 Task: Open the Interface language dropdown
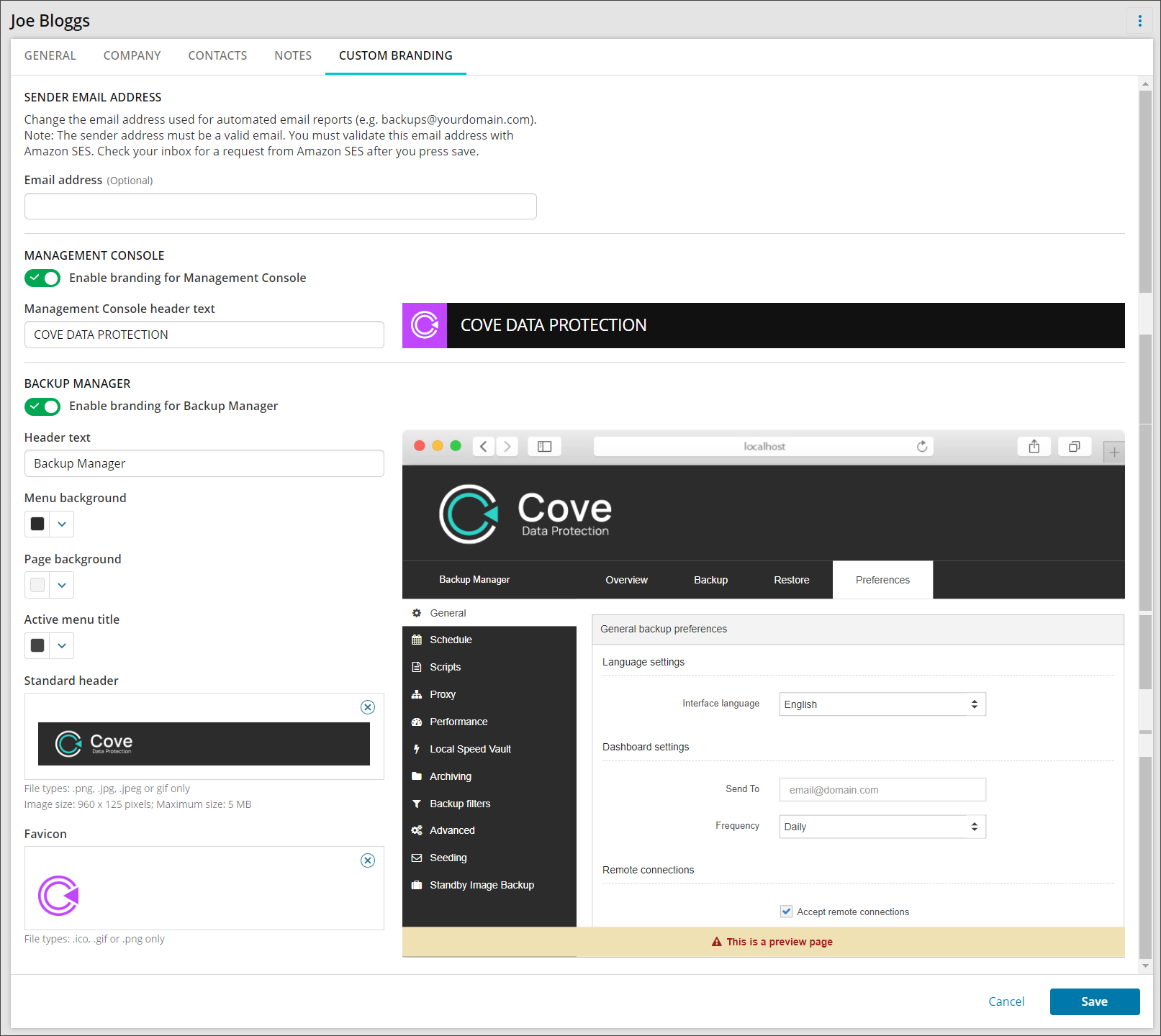click(x=882, y=704)
